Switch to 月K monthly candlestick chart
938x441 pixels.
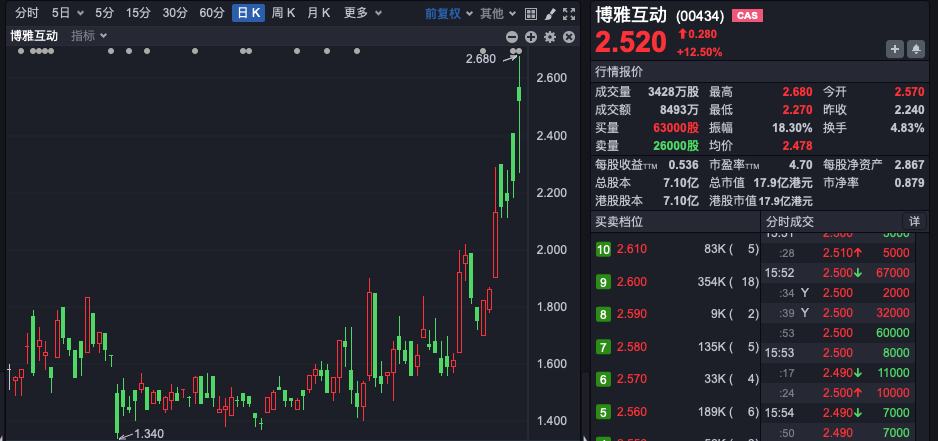point(318,13)
